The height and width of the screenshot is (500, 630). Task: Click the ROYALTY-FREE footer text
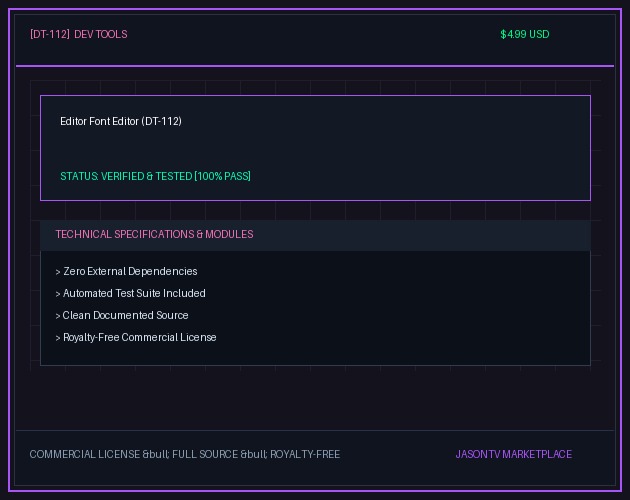tap(305, 455)
